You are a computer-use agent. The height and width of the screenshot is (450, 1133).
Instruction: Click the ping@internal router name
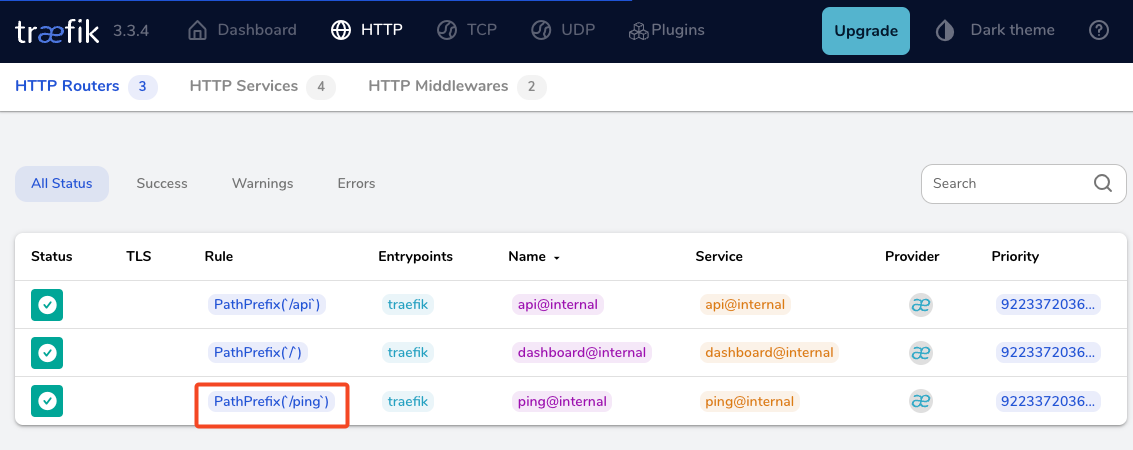click(562, 401)
